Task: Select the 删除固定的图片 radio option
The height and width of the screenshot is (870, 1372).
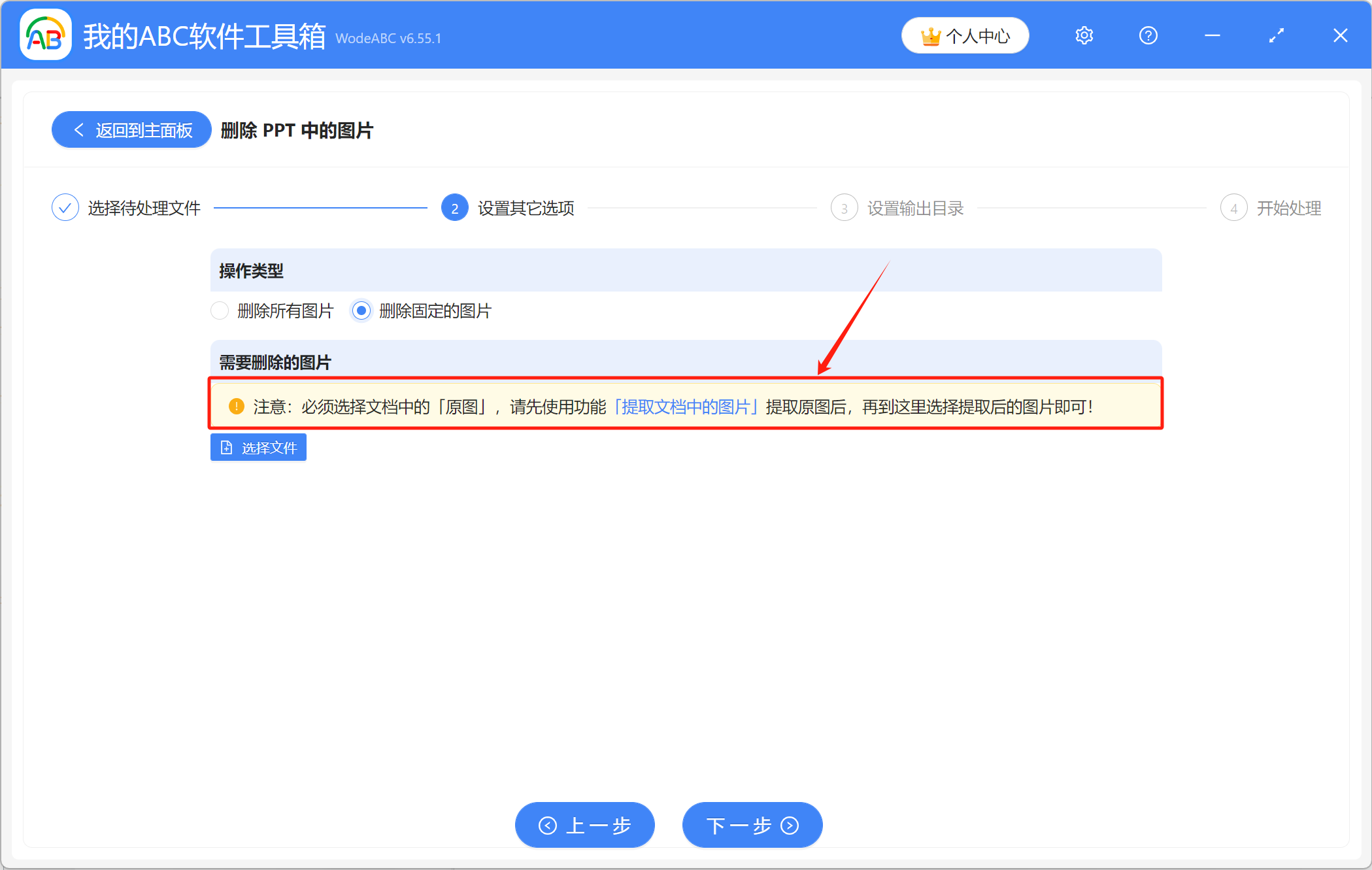Action: point(361,310)
